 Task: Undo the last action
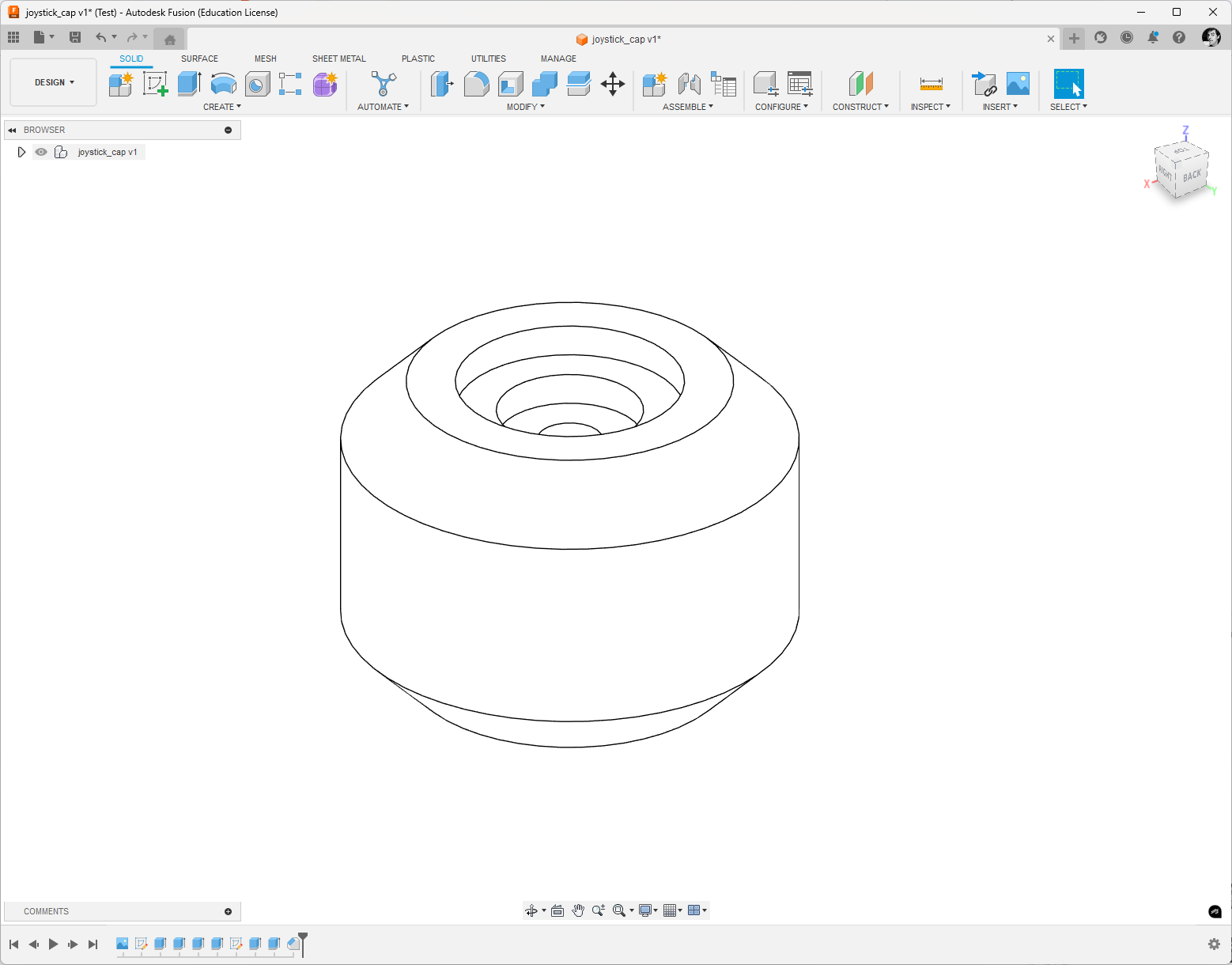pyautogui.click(x=100, y=37)
